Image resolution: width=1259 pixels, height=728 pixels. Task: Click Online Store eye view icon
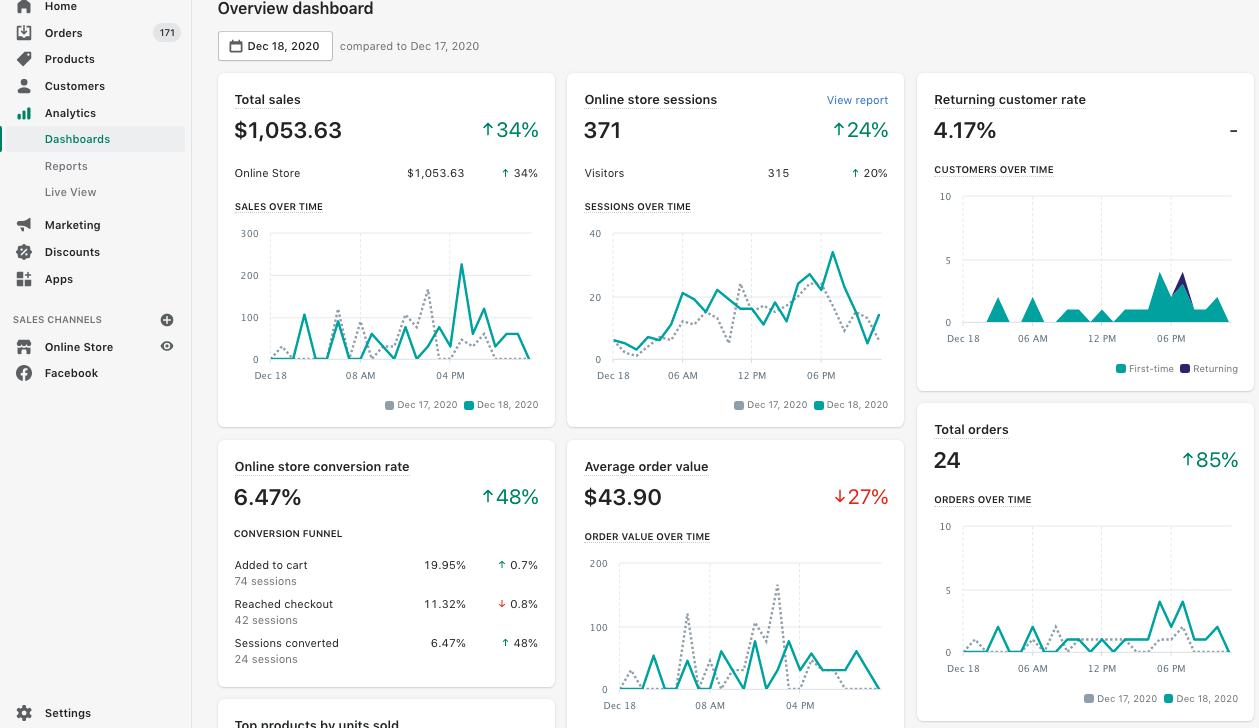click(x=167, y=346)
